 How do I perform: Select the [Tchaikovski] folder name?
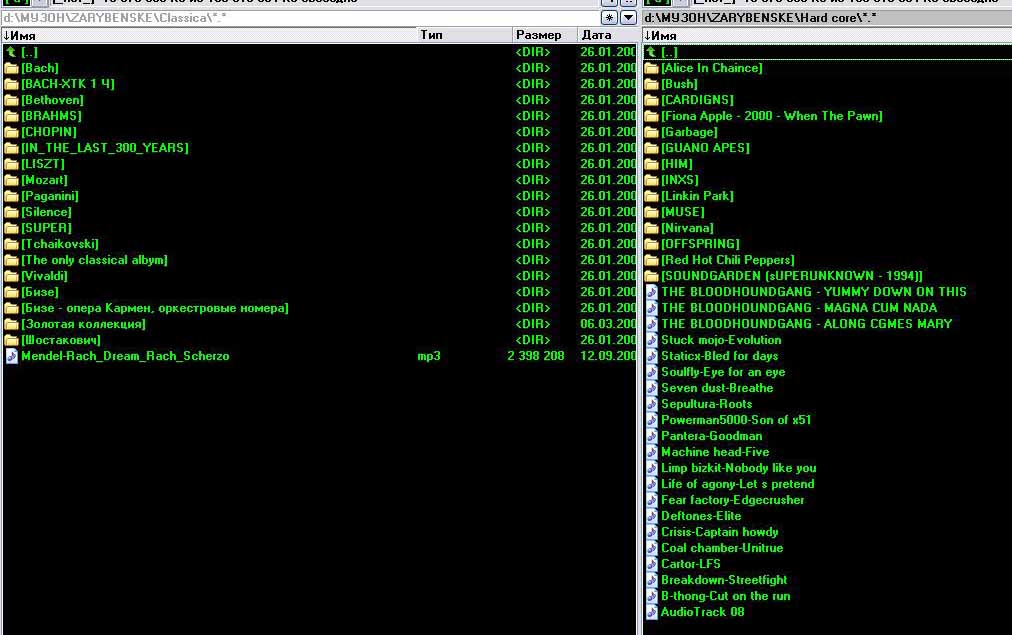pyautogui.click(x=60, y=244)
